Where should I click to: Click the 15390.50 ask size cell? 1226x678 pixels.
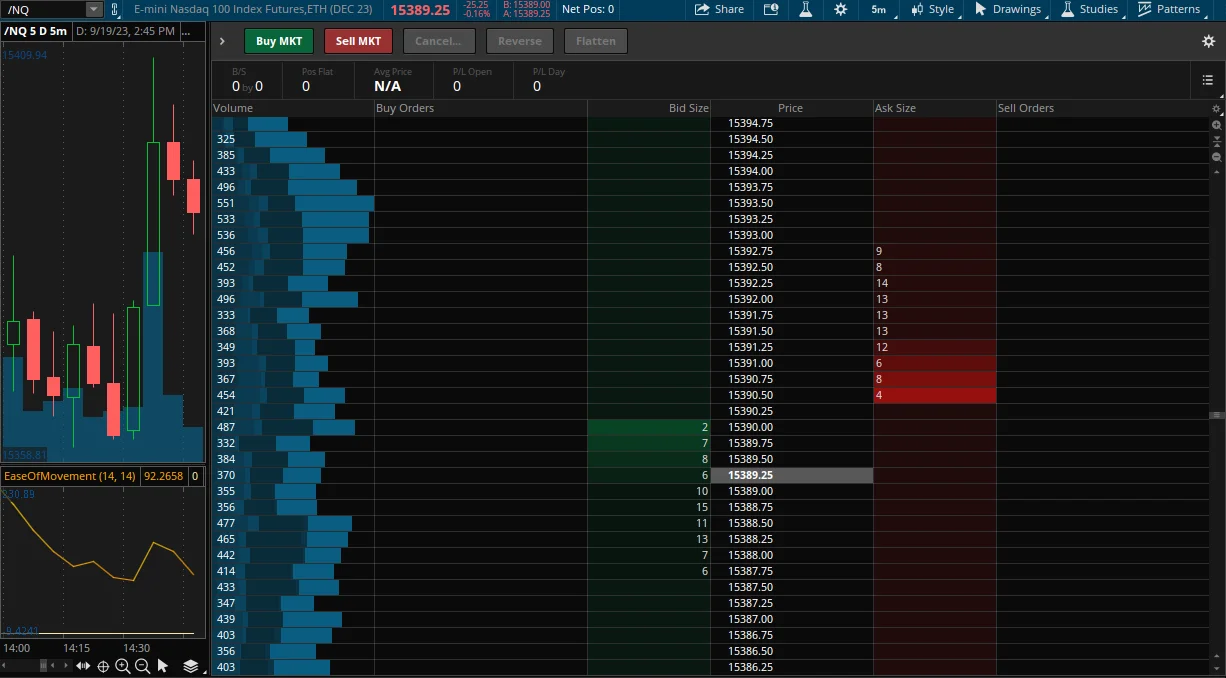pos(934,395)
